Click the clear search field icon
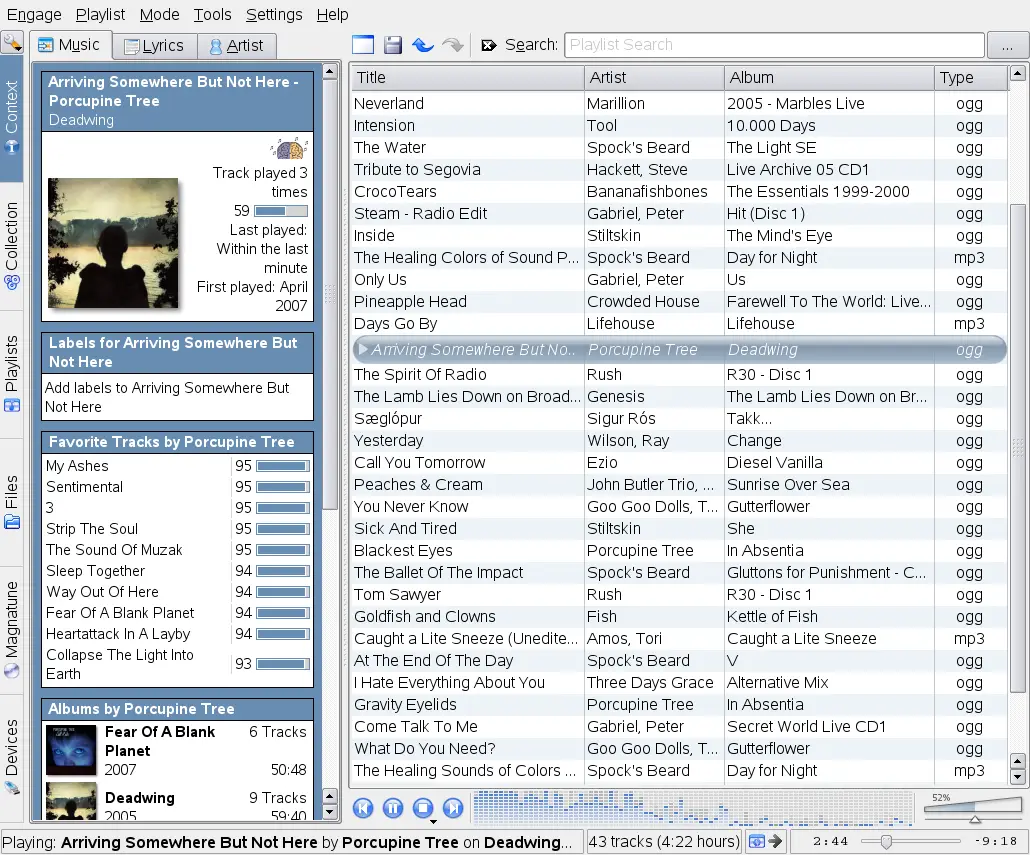1030x855 pixels. pyautogui.click(x=488, y=45)
